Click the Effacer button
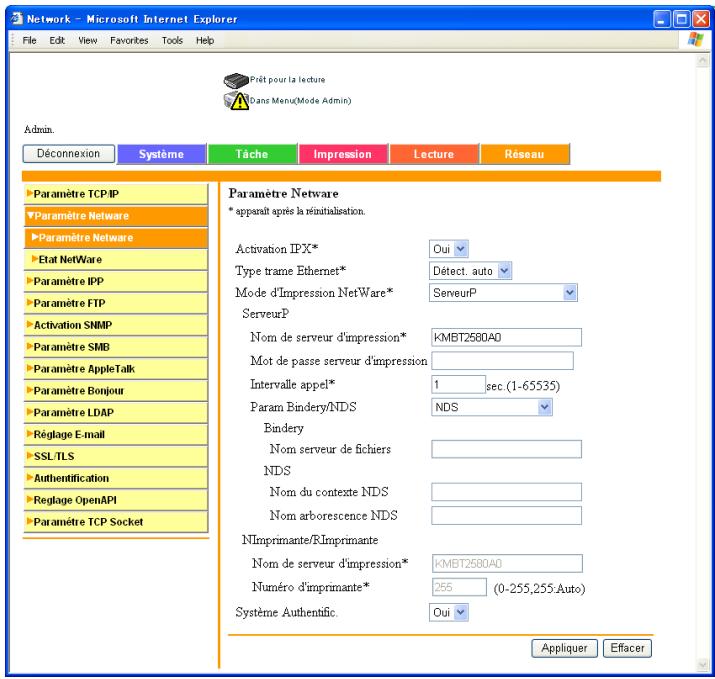 [x=627, y=648]
